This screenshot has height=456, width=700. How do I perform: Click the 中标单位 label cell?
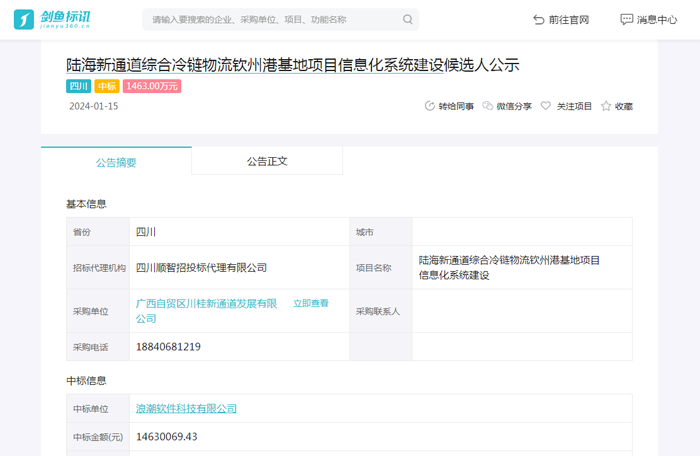point(98,408)
